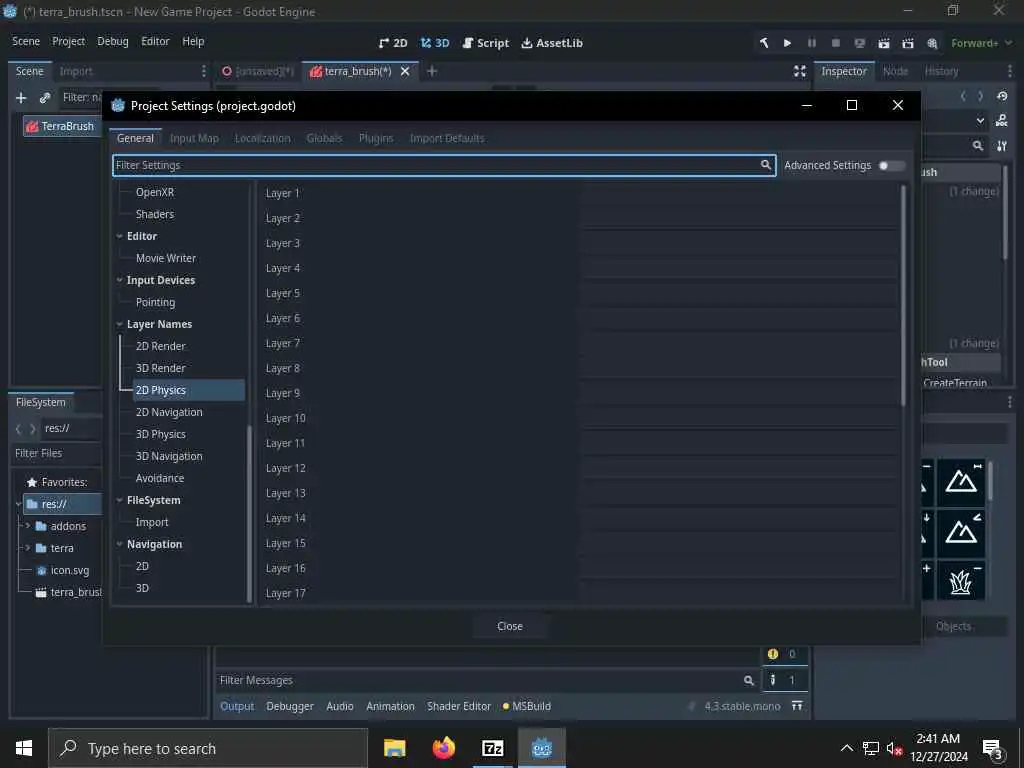Image resolution: width=1024 pixels, height=768 pixels.
Task: Select 3D Physics layer names section
Action: 161,434
